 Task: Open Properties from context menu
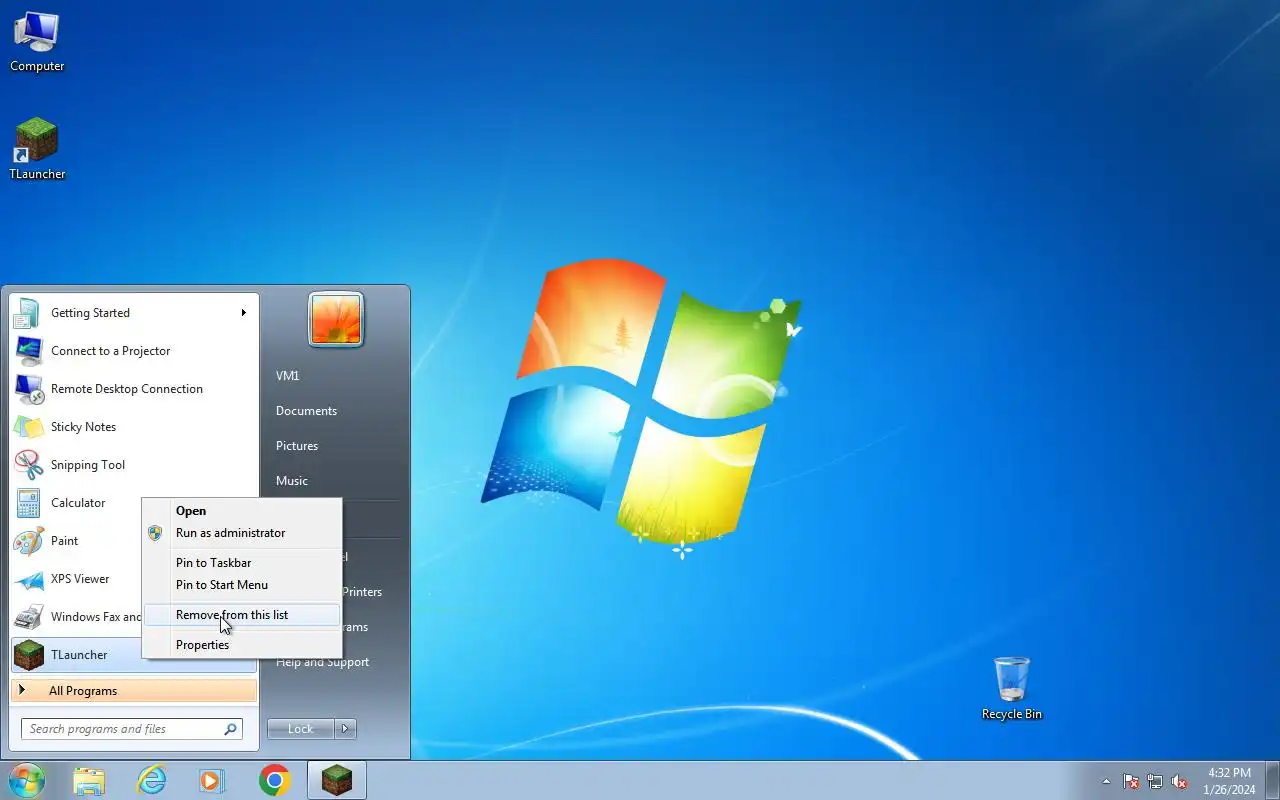pyautogui.click(x=242, y=645)
